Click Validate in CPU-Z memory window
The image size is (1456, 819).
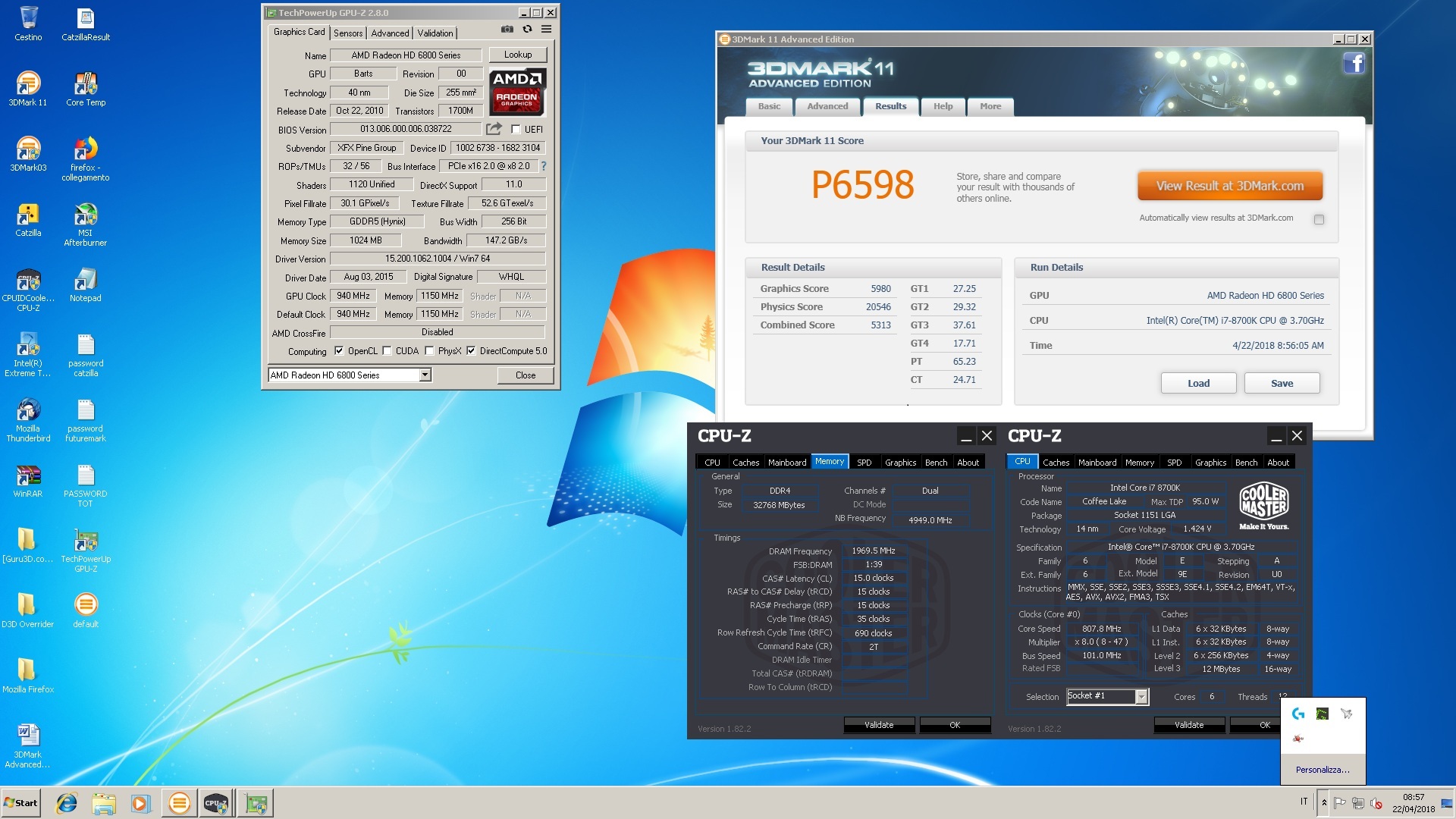click(879, 725)
